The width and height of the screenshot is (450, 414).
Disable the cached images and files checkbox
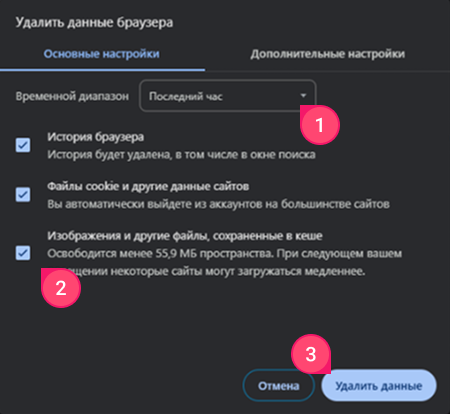(x=23, y=253)
